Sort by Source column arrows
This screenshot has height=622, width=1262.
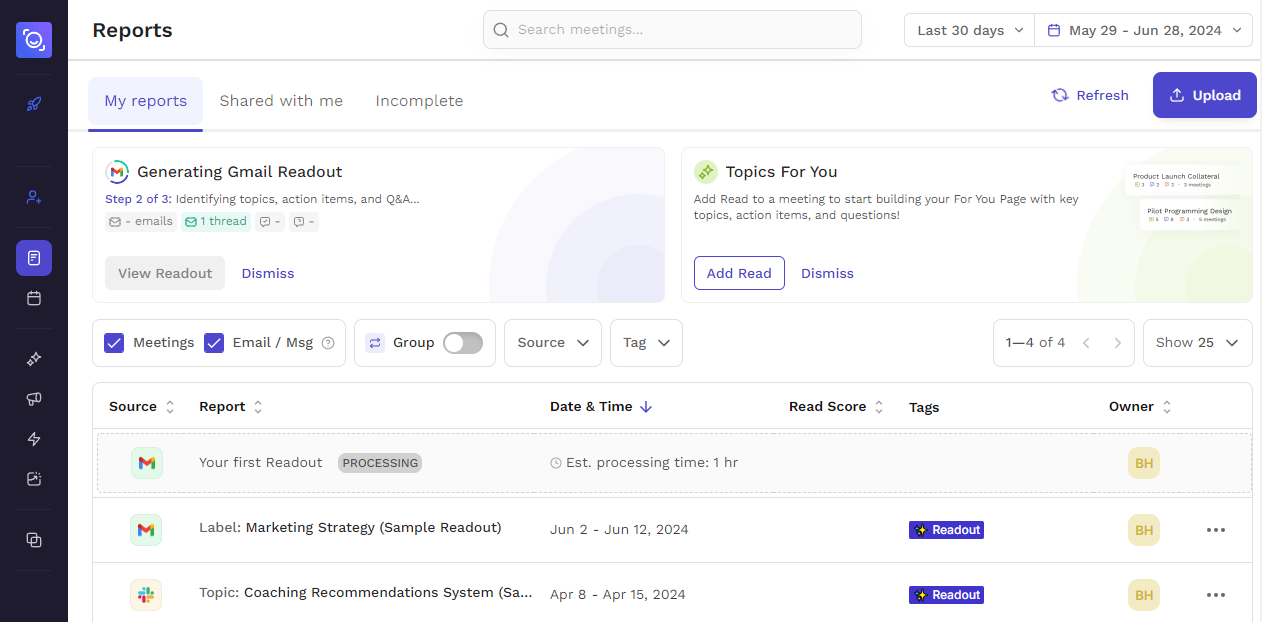coord(170,407)
